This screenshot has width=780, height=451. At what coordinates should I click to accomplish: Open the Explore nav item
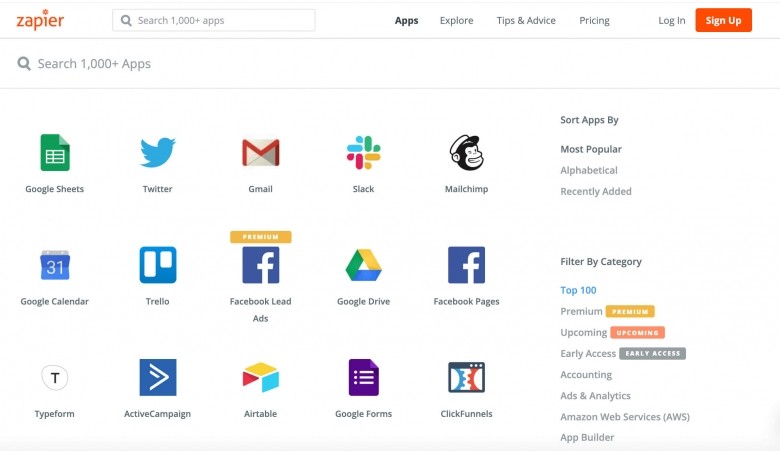point(457,20)
